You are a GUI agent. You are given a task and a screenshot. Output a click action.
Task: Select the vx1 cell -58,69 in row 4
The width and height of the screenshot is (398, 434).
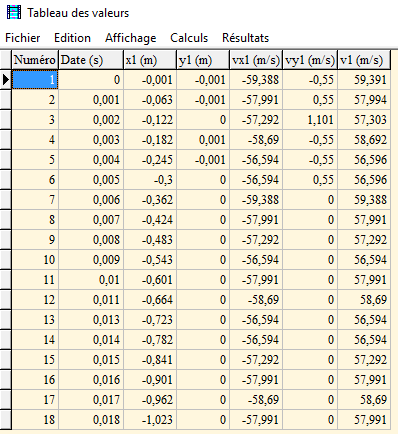tap(256, 140)
